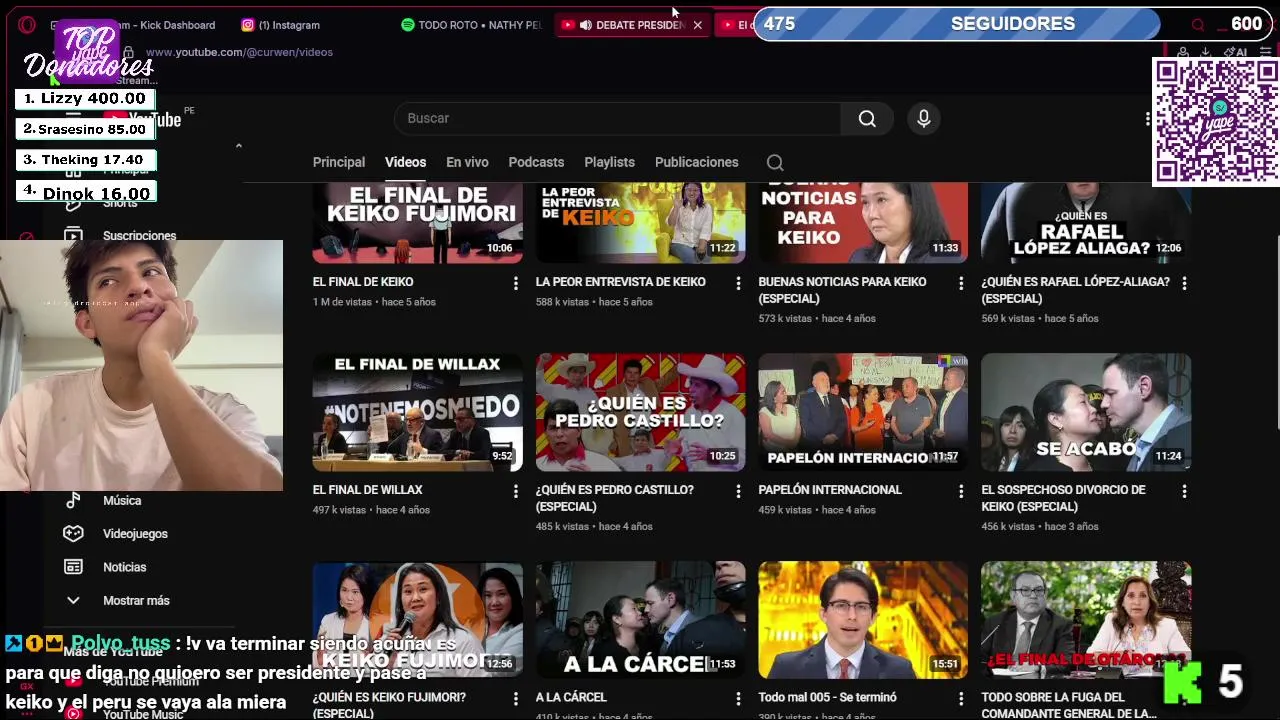This screenshot has width=1280, height=720.
Task: Play the ¿QUIÉN ES PEDRO CASTILLO? thumbnail
Action: coord(640,412)
